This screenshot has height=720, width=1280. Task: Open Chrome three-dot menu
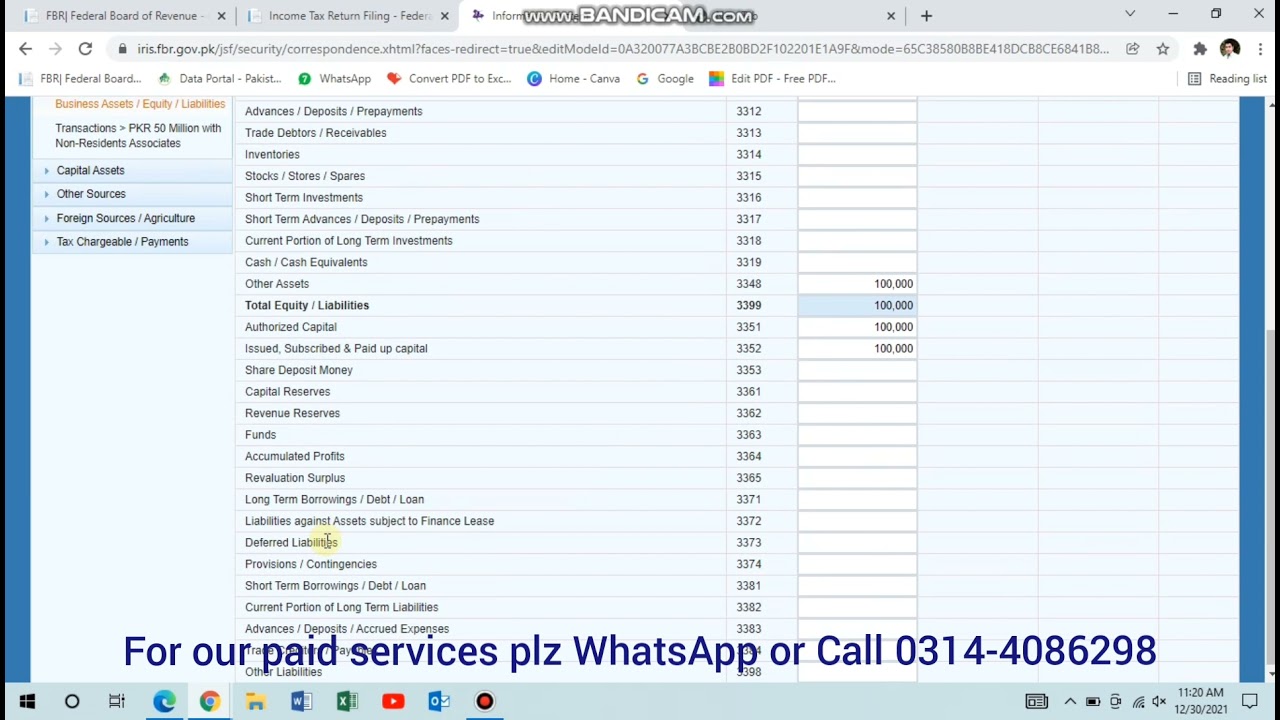coord(1259,48)
